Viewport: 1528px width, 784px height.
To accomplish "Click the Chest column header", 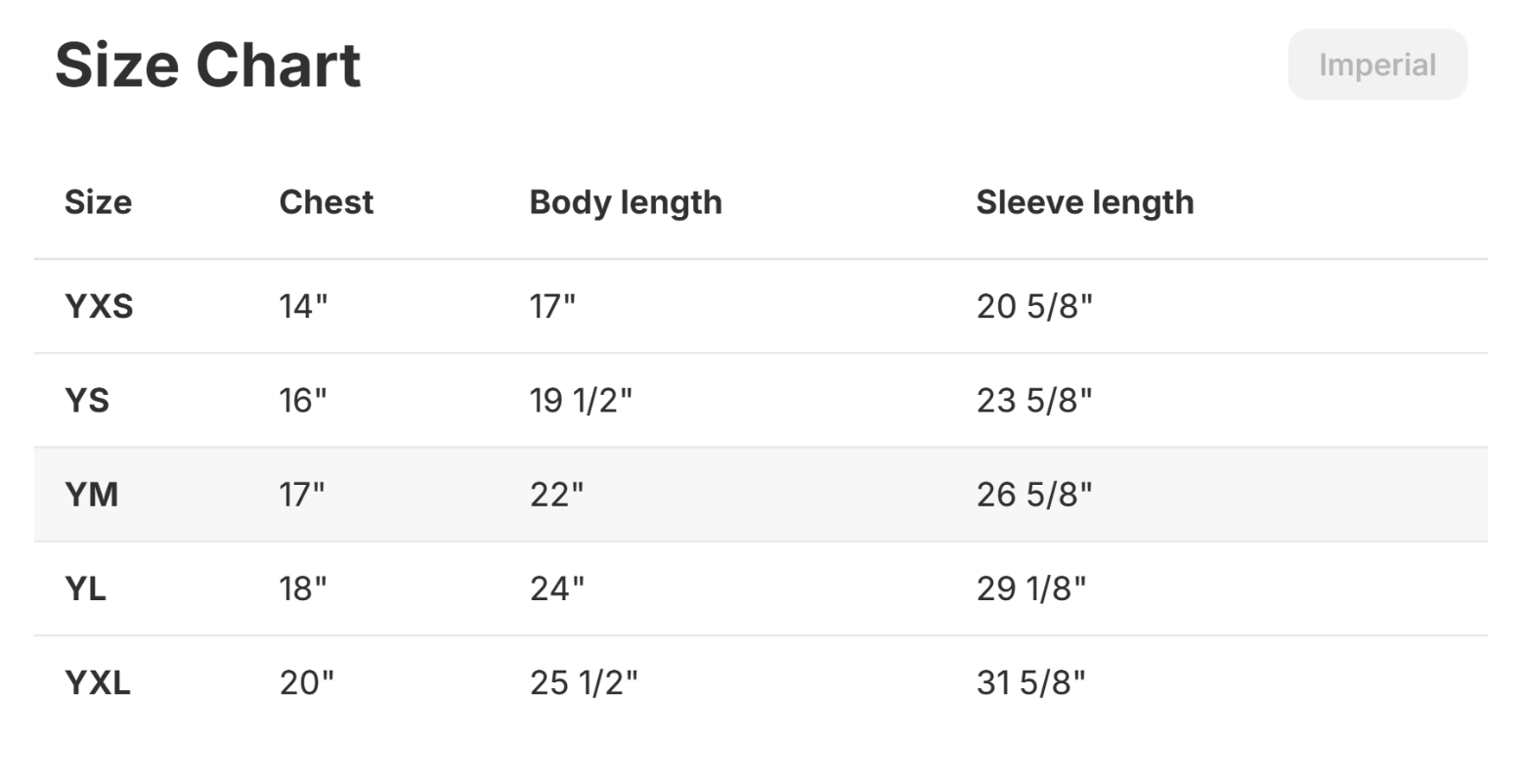I will [326, 202].
